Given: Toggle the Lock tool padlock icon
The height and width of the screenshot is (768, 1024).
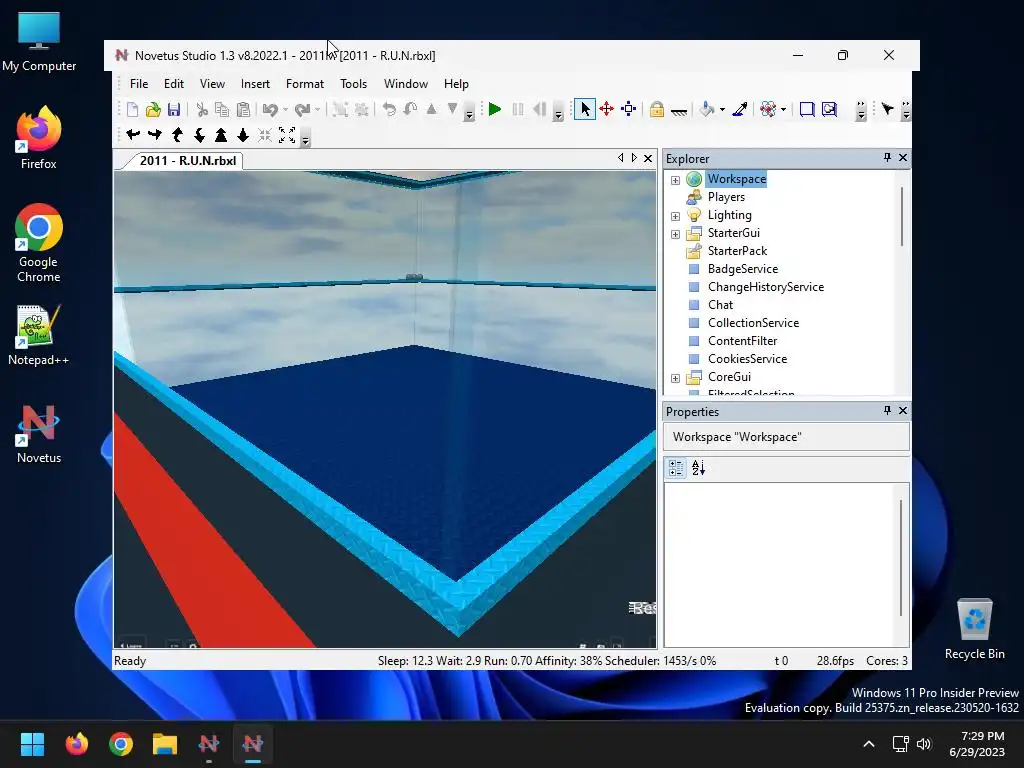Looking at the screenshot, I should 657,109.
